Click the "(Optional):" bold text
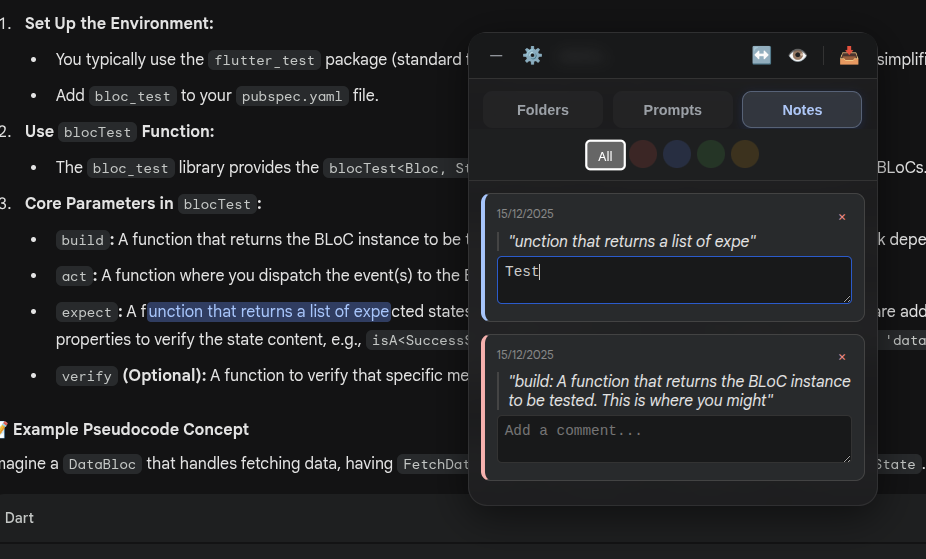 click(x=164, y=375)
